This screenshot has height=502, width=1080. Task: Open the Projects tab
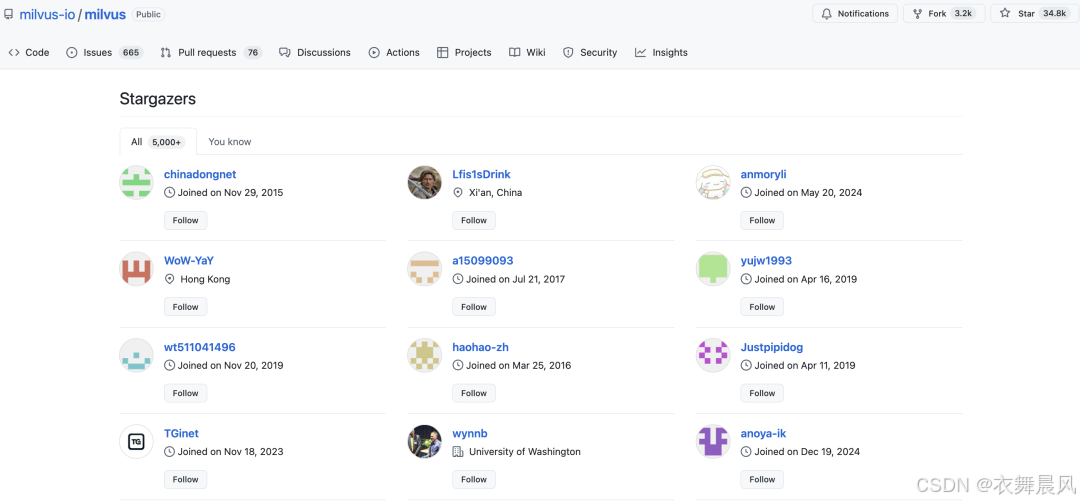[x=464, y=52]
